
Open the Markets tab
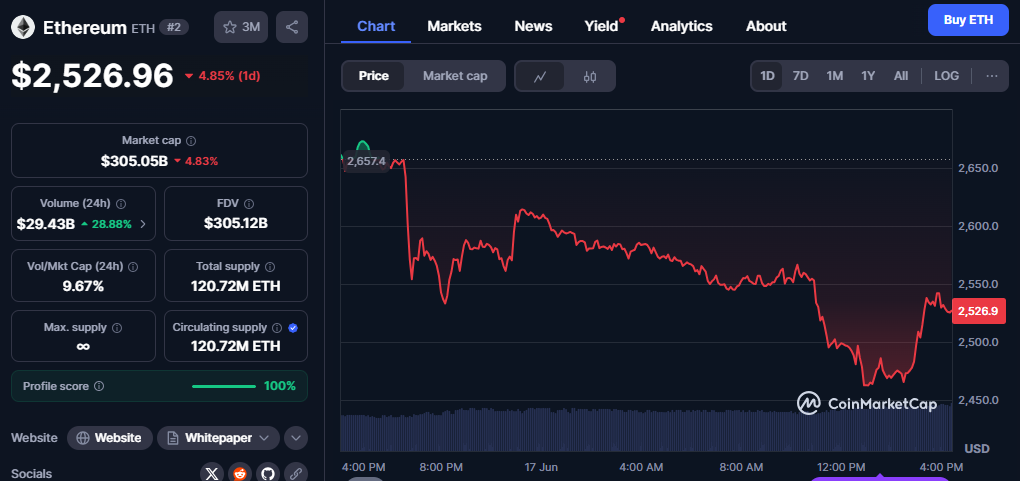coord(454,26)
